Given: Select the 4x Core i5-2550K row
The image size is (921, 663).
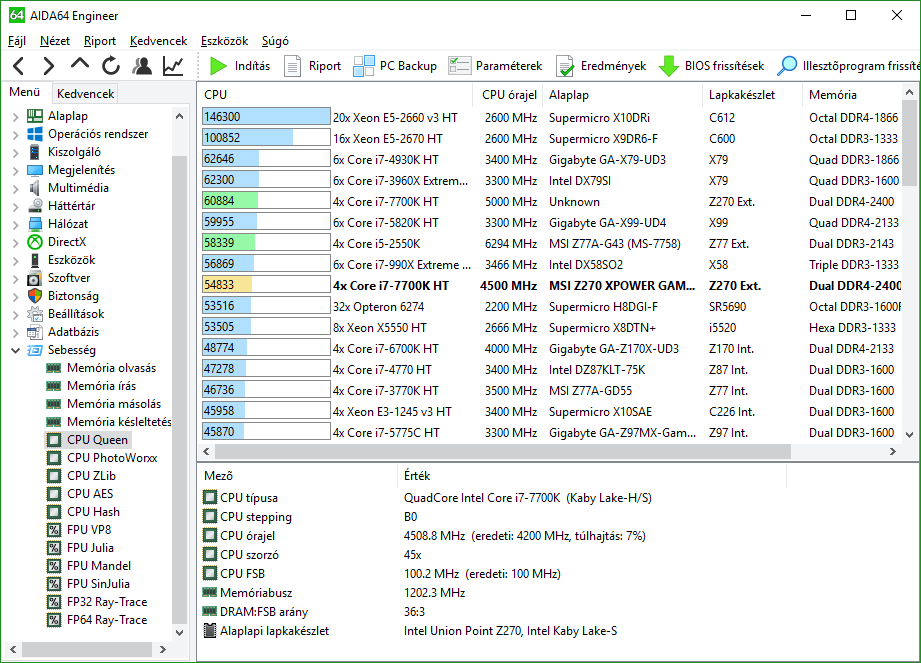Looking at the screenshot, I should point(552,244).
